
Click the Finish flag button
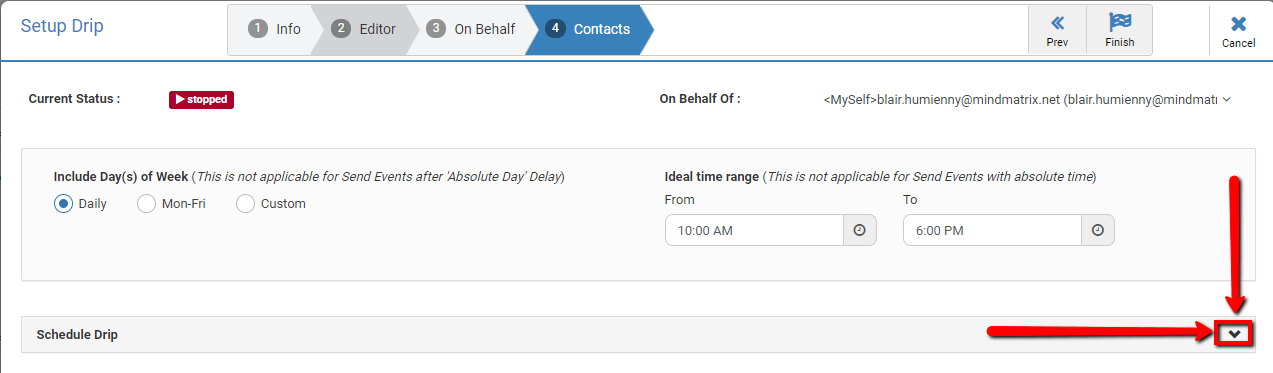tap(1119, 30)
